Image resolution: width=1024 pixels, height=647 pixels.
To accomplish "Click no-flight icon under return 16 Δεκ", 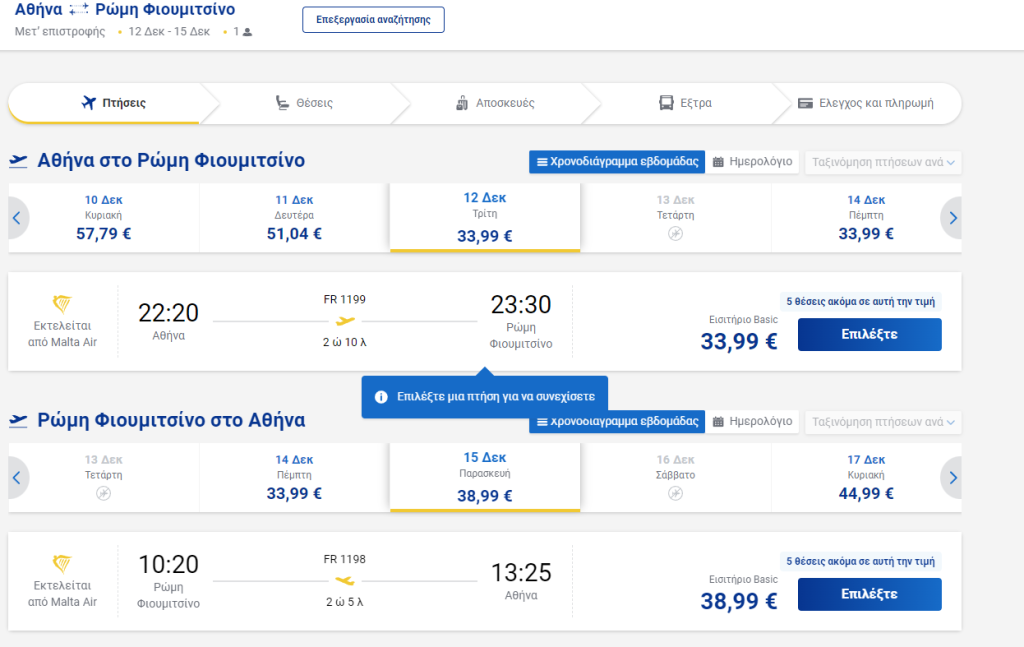I will [675, 494].
